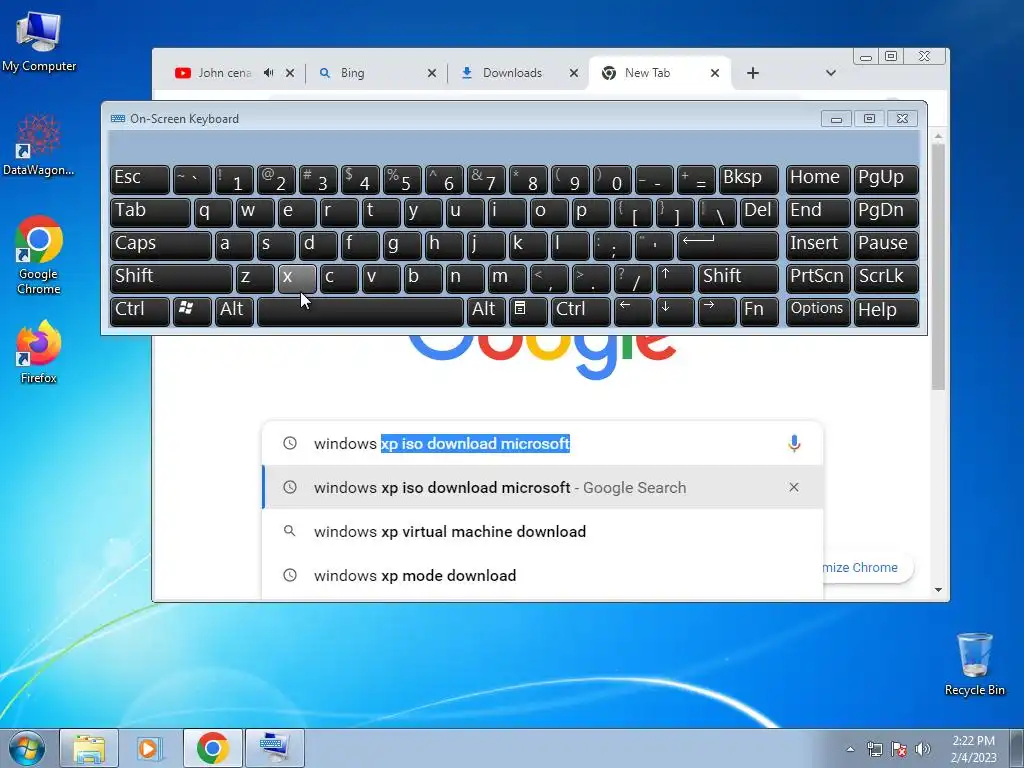Toggle the right Alt key
1024x768 pixels.
486,312
